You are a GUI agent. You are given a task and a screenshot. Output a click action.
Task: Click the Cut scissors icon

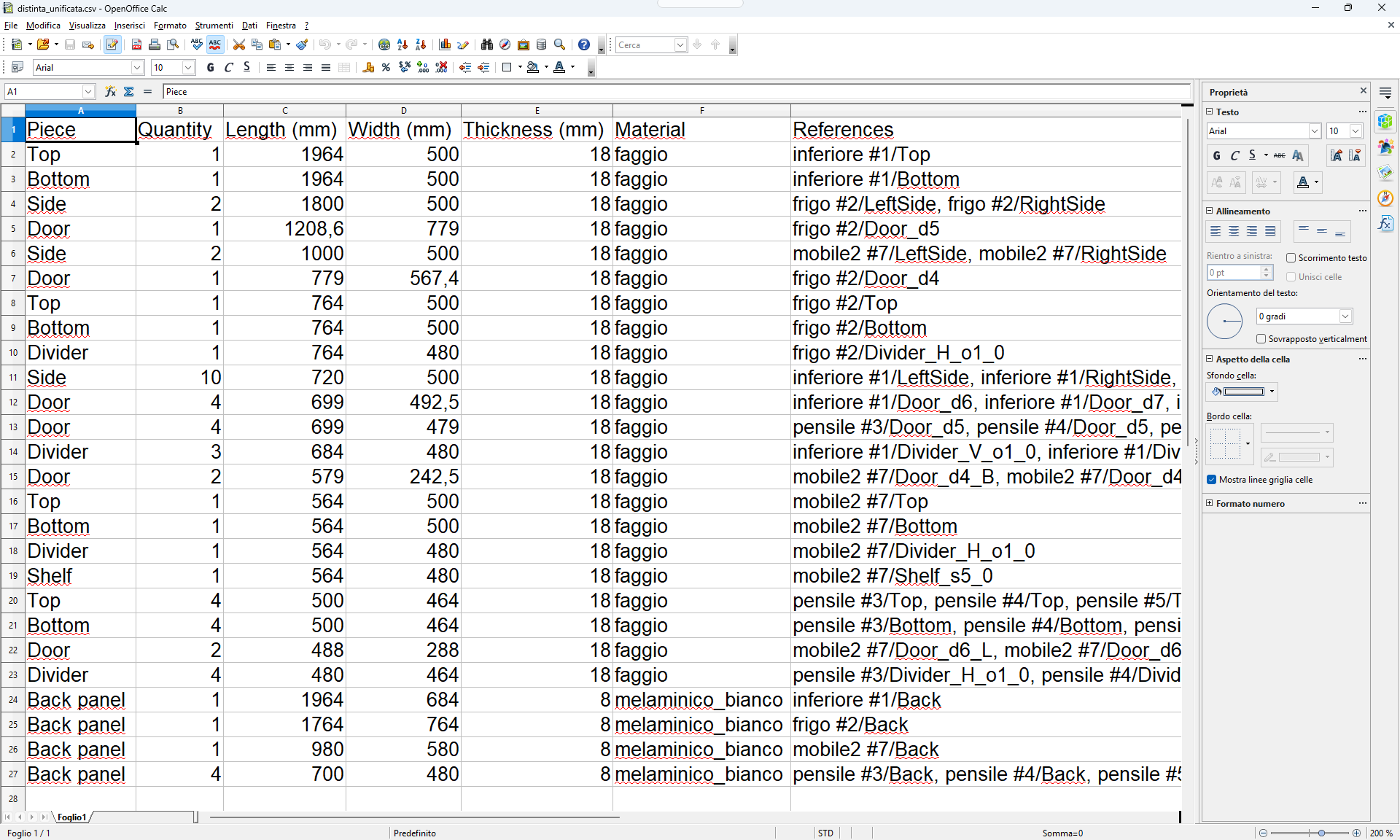coord(238,45)
